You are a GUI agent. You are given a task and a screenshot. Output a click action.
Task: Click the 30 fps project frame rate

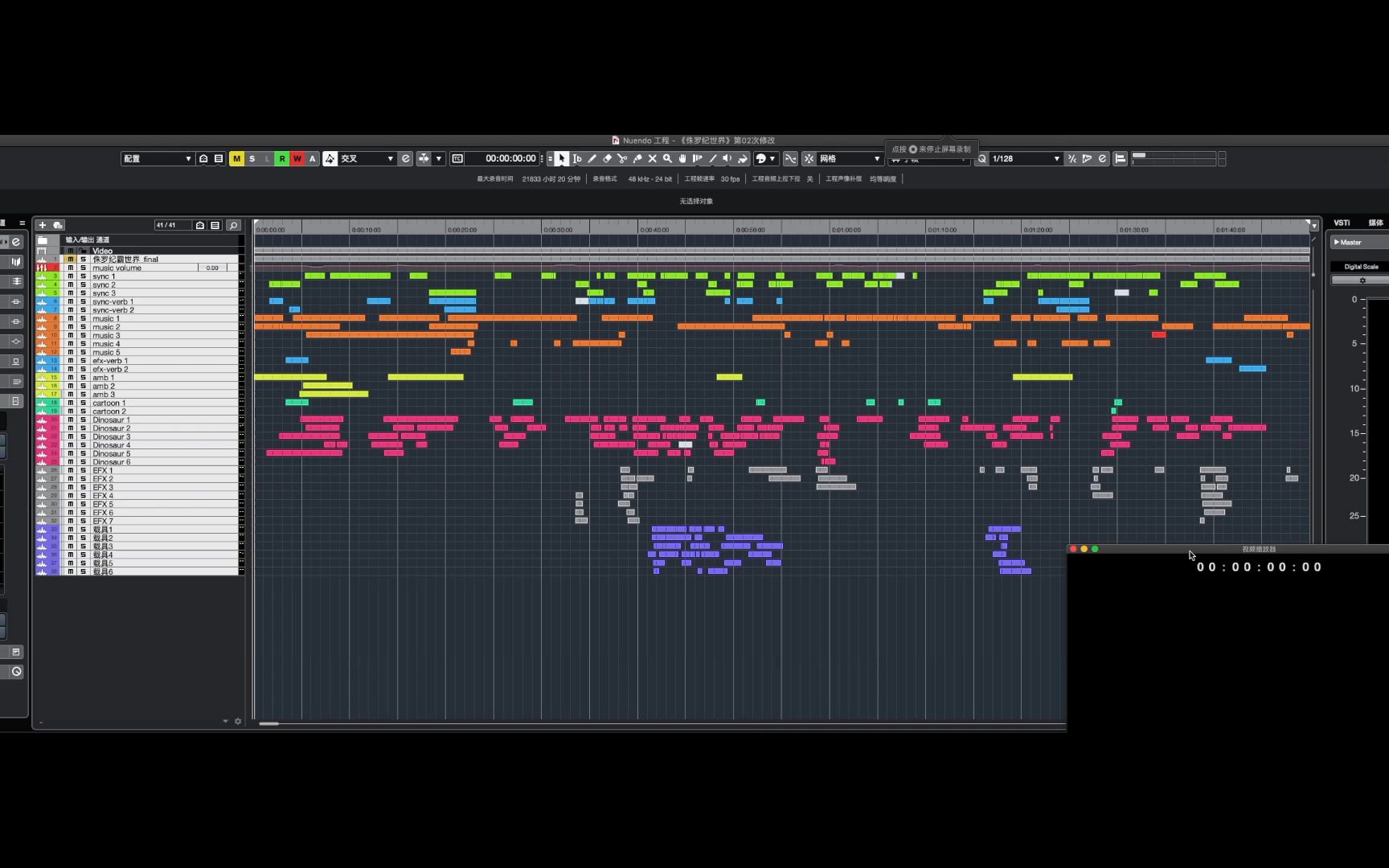pos(730,179)
